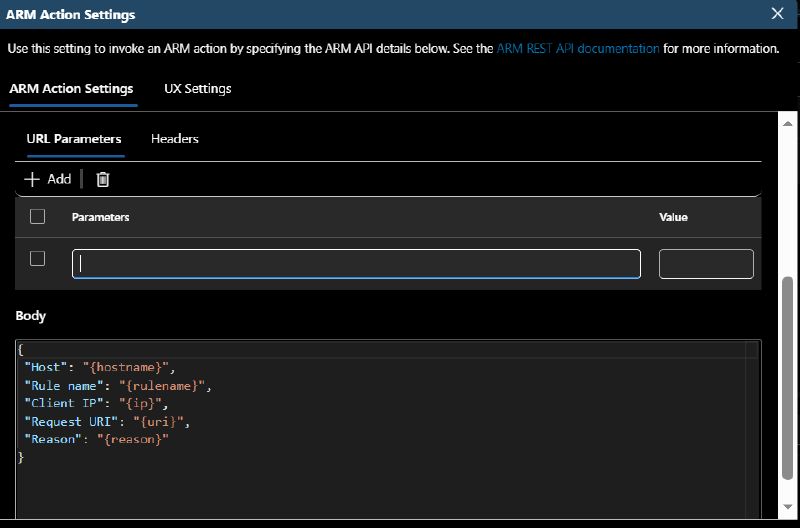Select the URL Parameters tab
Viewport: 800px width, 528px height.
[x=74, y=139]
